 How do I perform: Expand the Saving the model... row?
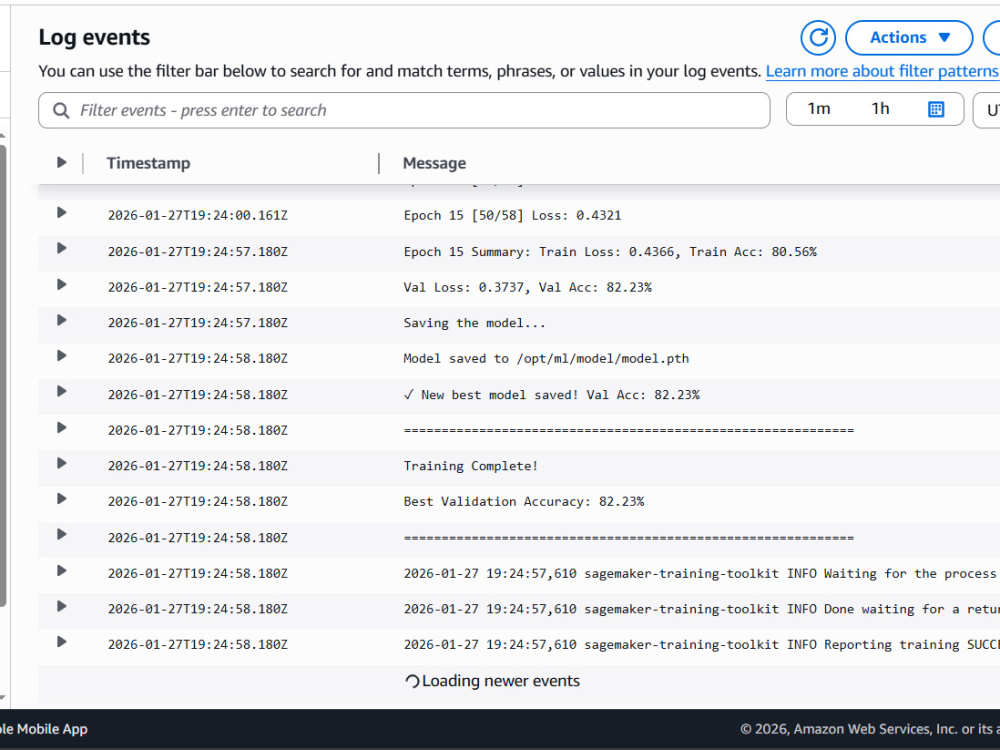(61, 320)
